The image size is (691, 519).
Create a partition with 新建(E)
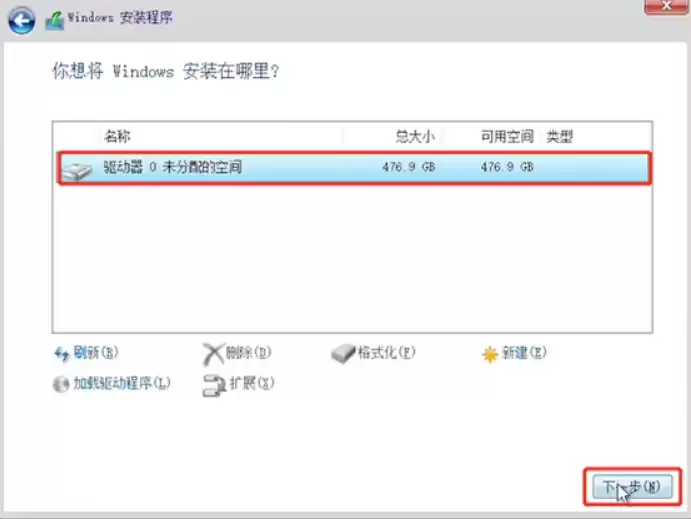tap(524, 352)
